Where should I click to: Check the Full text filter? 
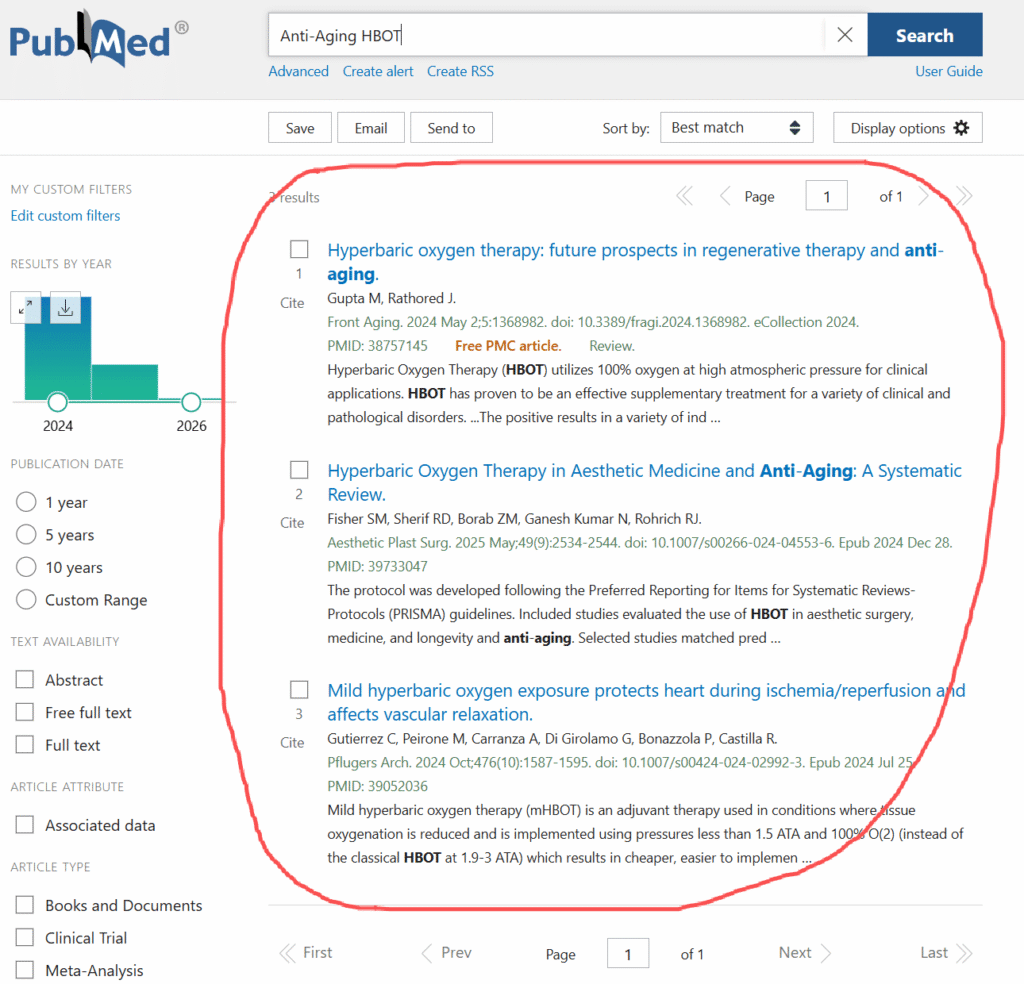point(25,744)
